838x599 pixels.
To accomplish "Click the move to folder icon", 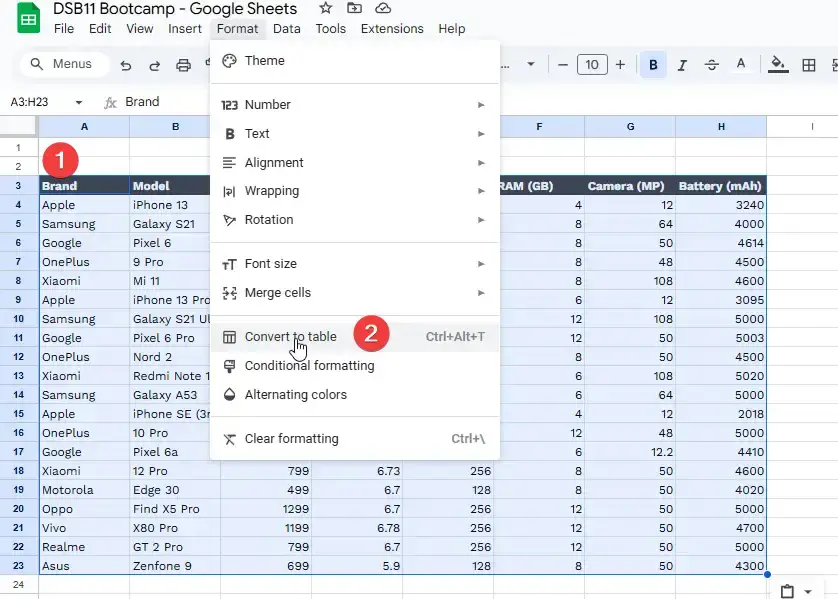I will [x=354, y=8].
